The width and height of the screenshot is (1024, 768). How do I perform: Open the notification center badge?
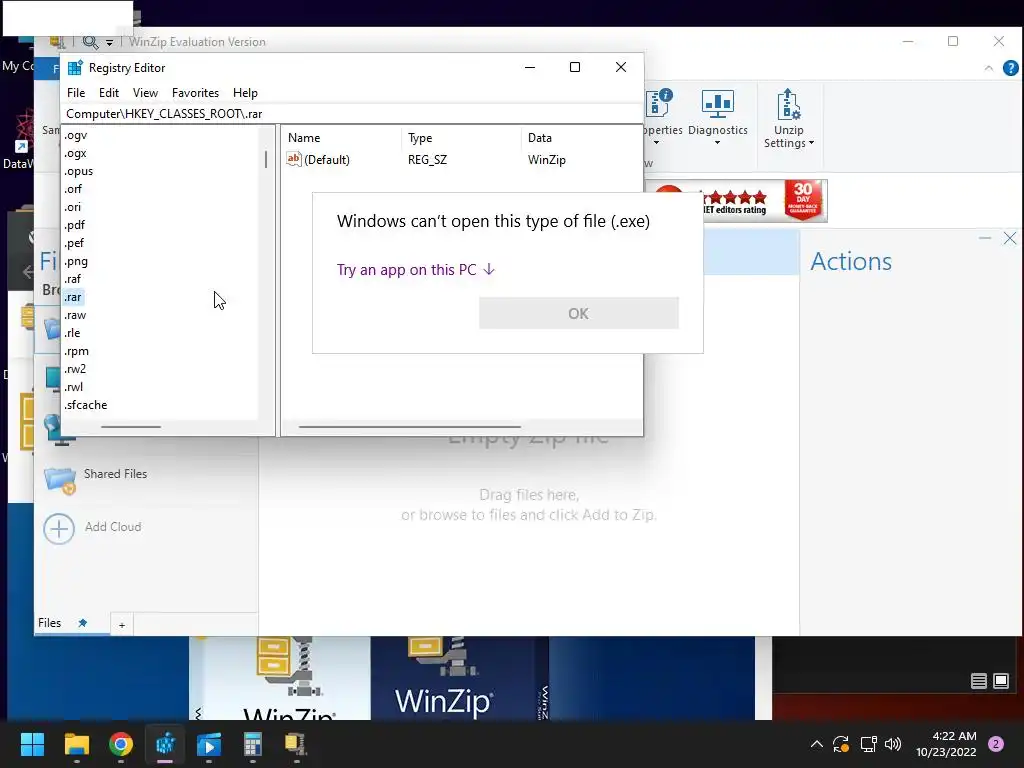point(996,744)
